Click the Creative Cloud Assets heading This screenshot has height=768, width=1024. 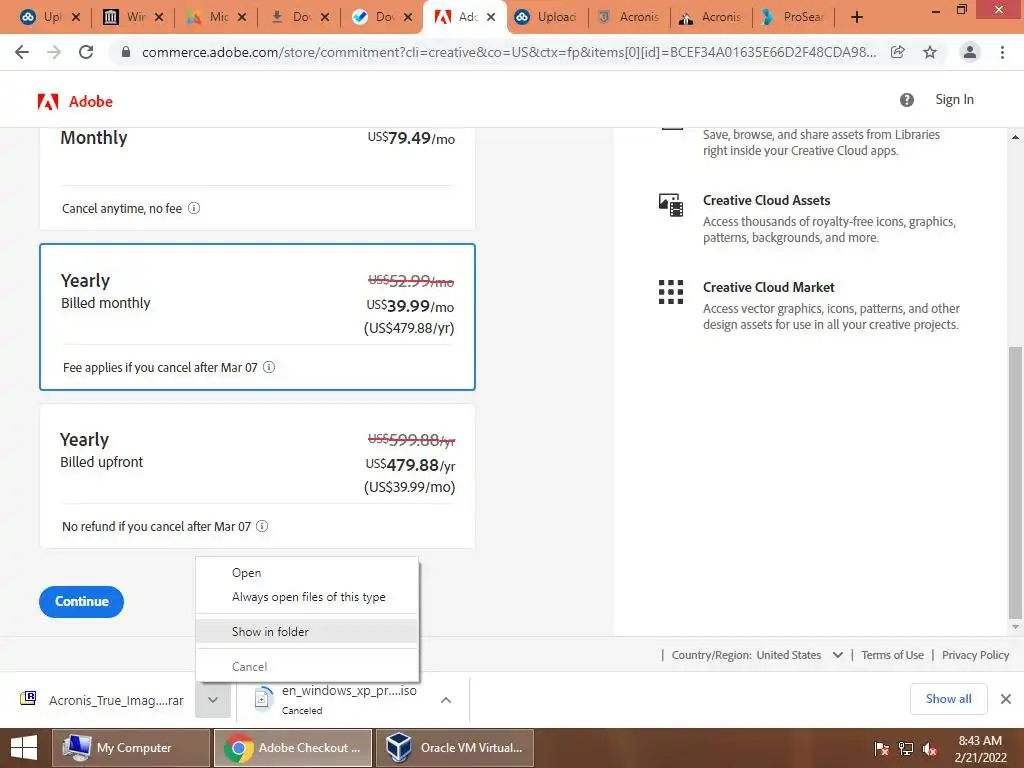[x=767, y=200]
